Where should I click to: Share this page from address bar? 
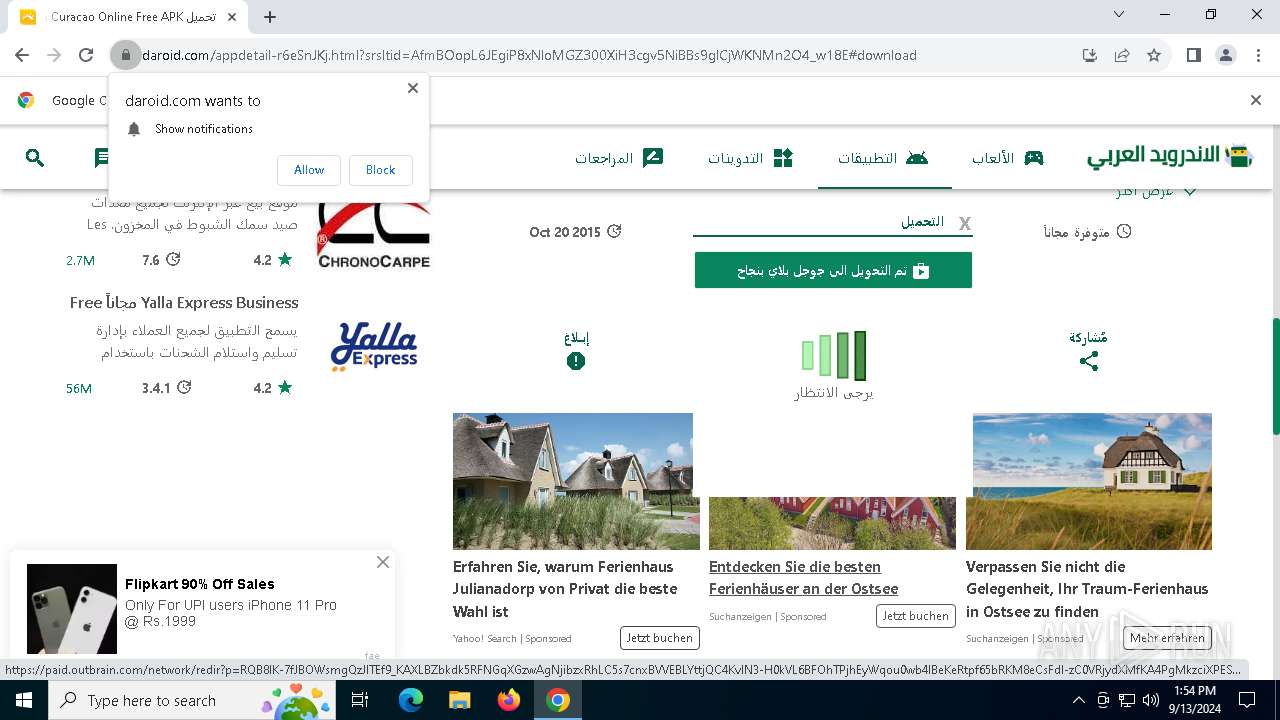pos(1122,55)
